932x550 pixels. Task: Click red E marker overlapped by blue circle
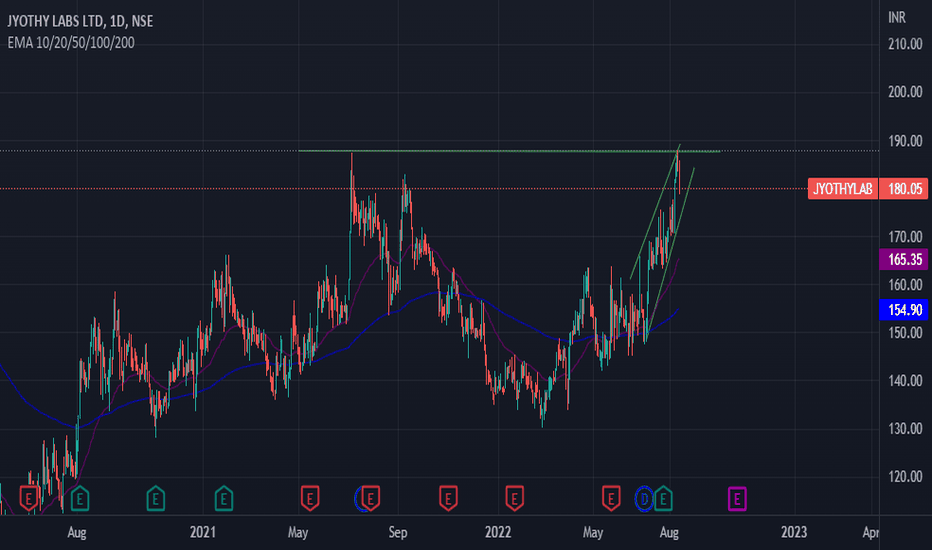click(x=370, y=498)
